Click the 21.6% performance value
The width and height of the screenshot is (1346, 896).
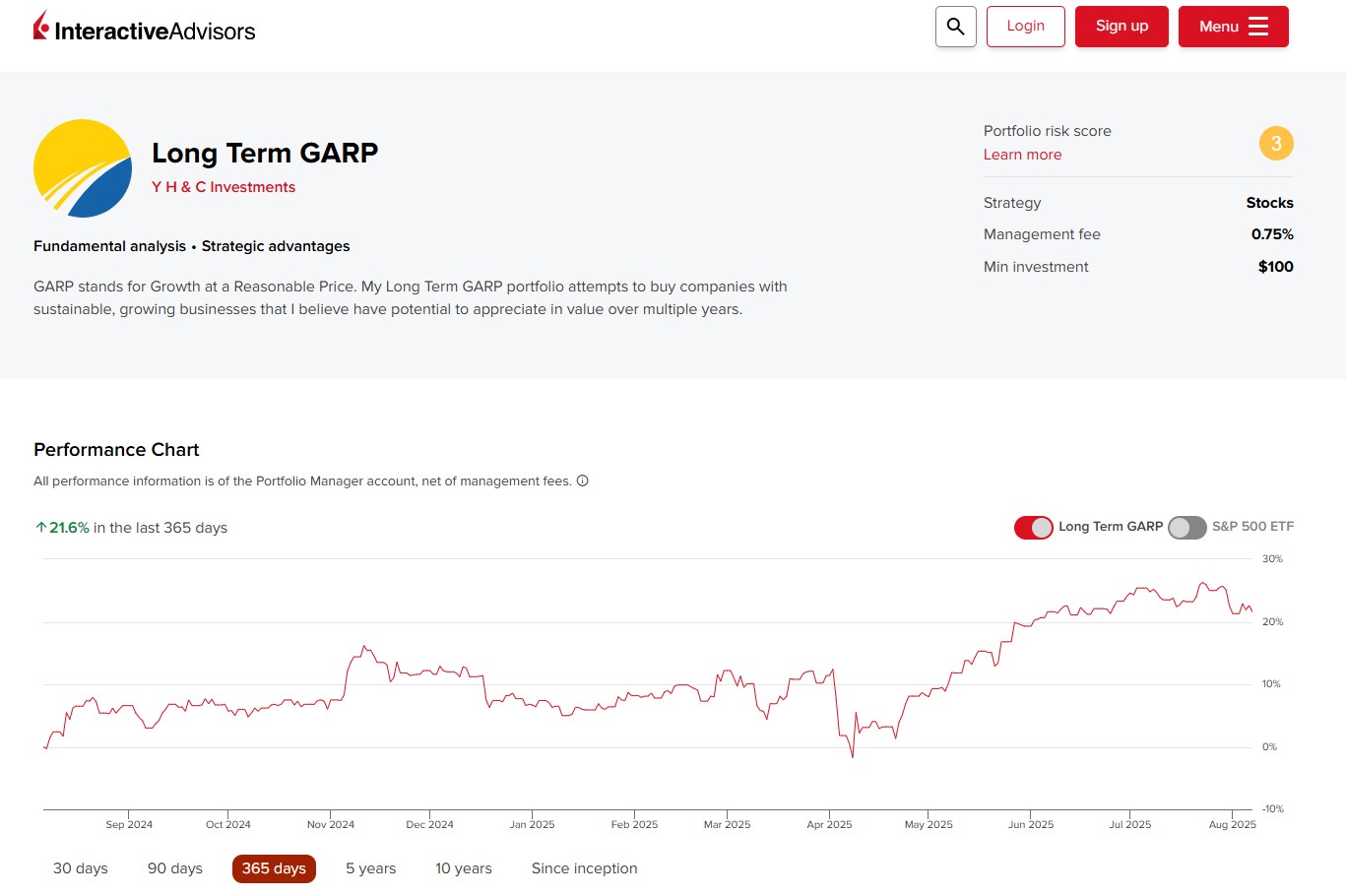tap(69, 528)
